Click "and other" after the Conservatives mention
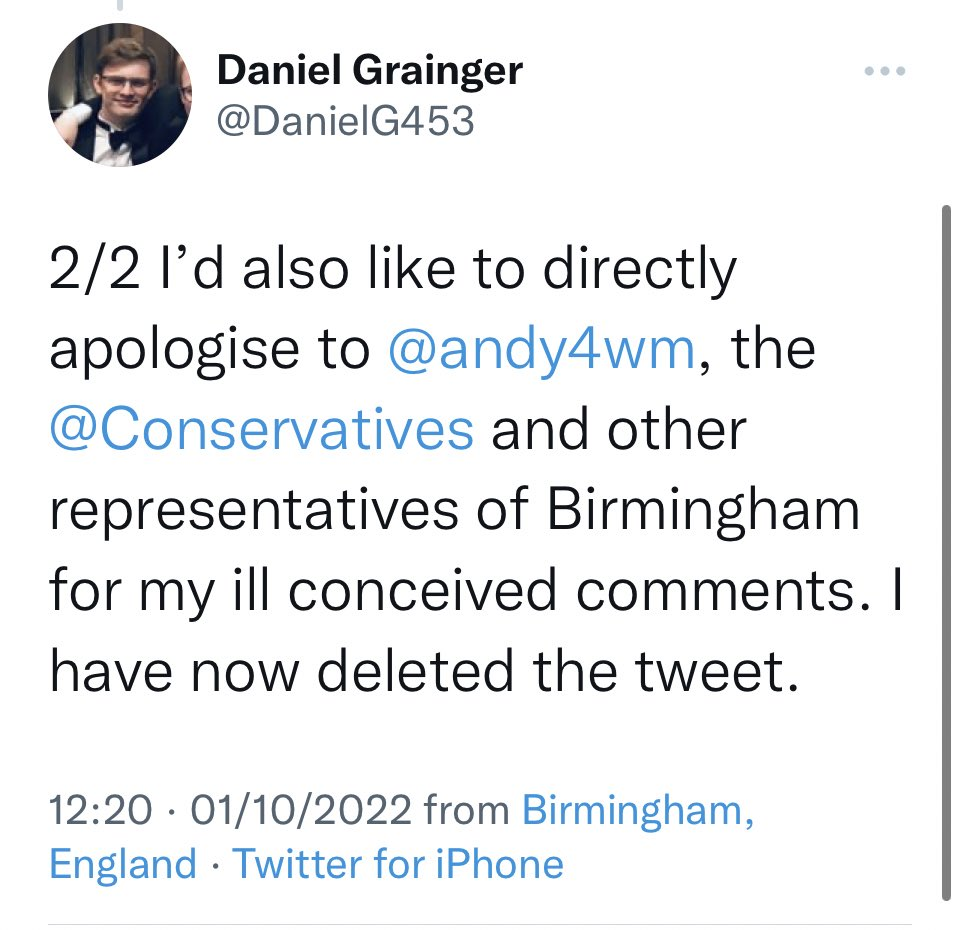The image size is (959, 930). click(x=618, y=430)
